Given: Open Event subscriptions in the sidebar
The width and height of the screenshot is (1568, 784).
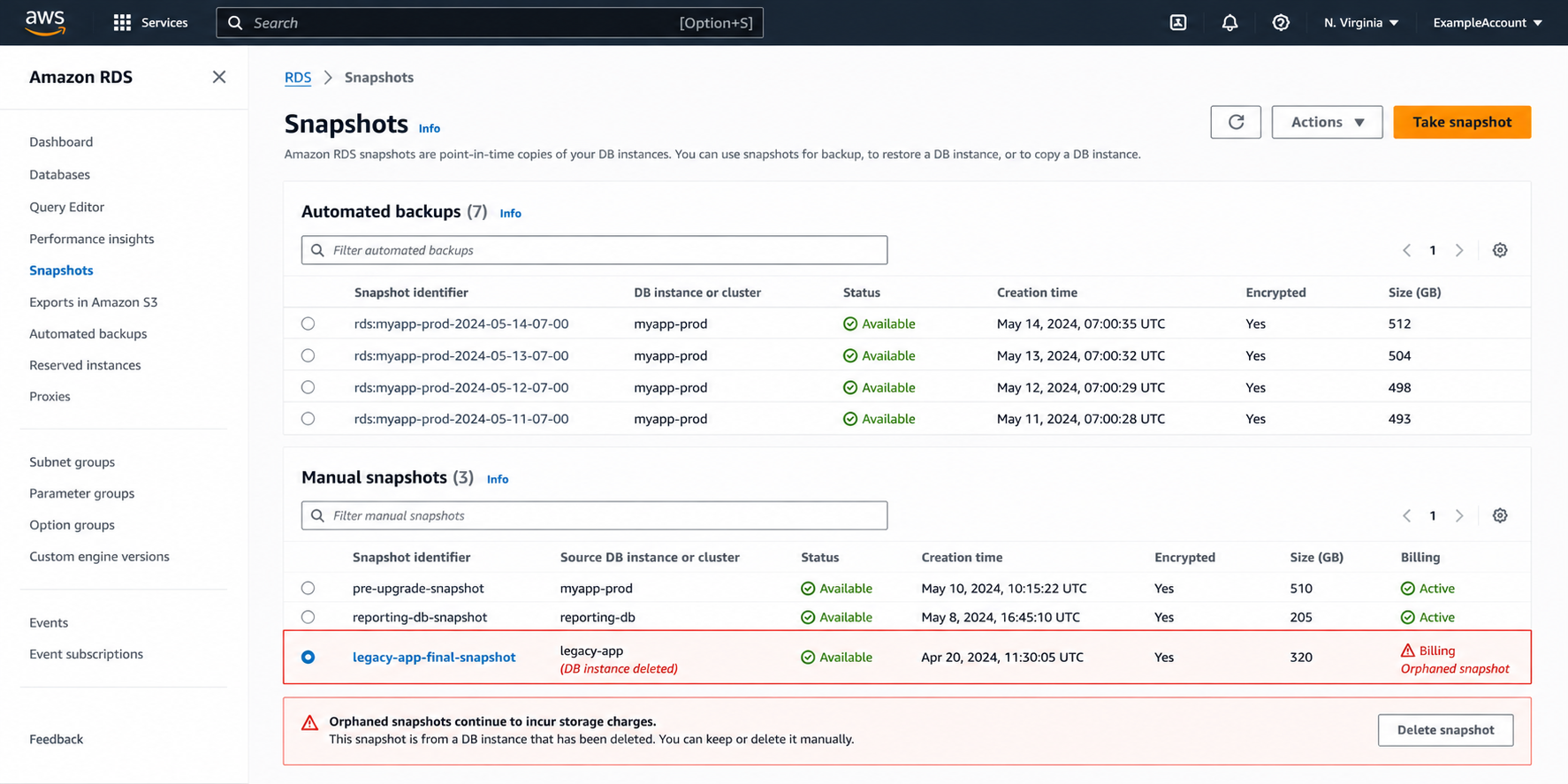Looking at the screenshot, I should 86,654.
